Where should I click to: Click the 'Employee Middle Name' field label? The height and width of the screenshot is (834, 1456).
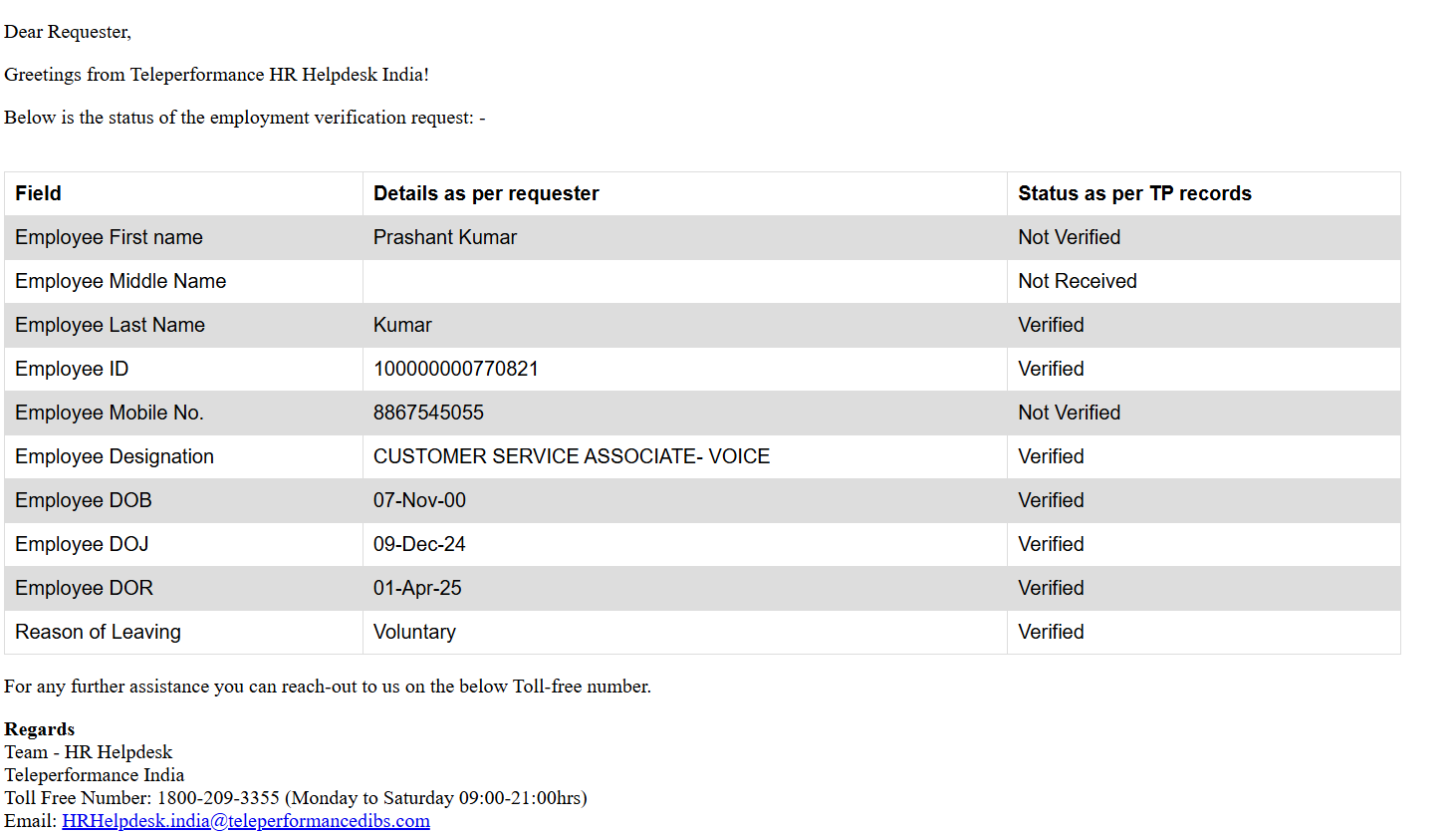pos(121,281)
